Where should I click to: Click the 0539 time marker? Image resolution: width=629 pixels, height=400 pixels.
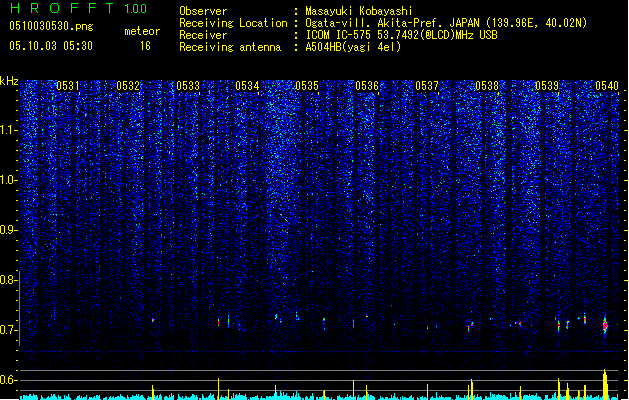tap(547, 86)
